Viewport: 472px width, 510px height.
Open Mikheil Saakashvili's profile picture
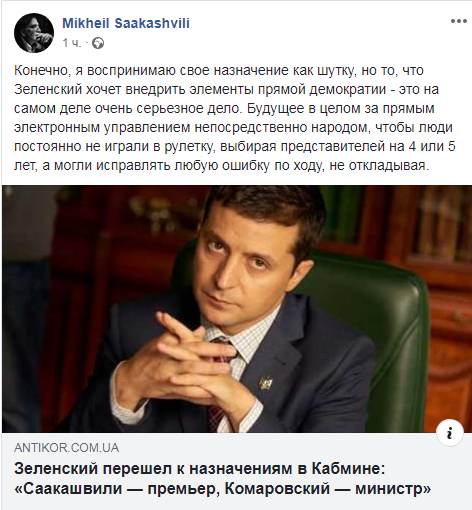tap(34, 33)
